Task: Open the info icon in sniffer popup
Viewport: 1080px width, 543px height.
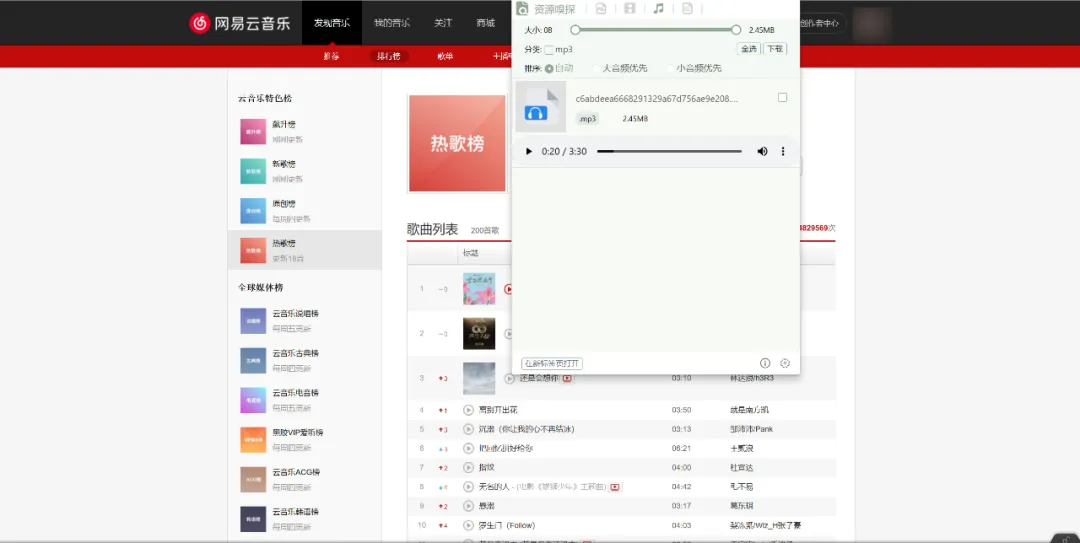Action: click(x=765, y=363)
